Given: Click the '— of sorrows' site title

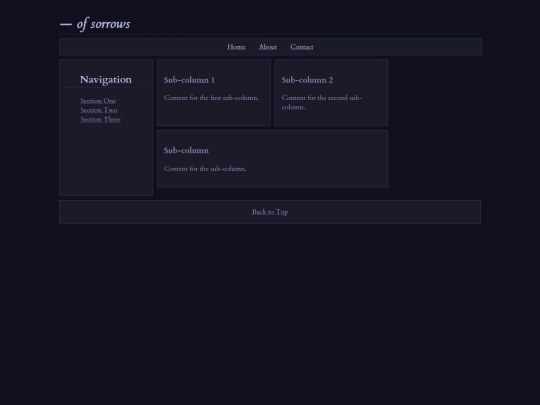Looking at the screenshot, I should tap(95, 24).
